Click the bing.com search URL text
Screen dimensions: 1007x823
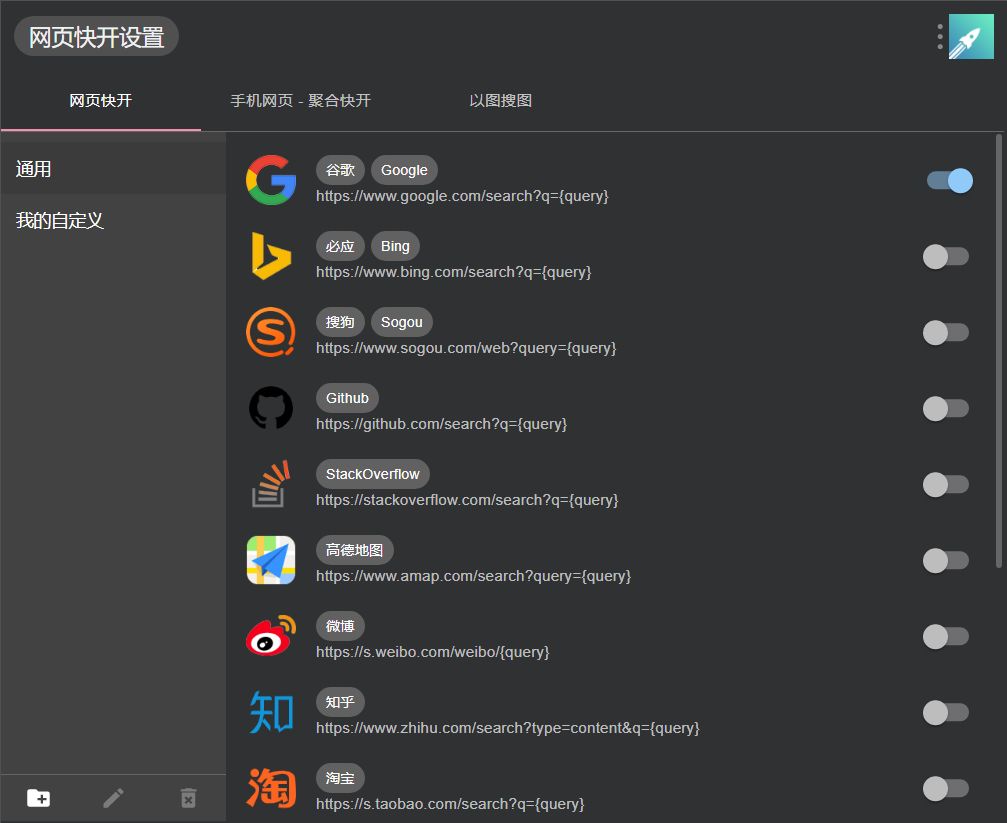pyautogui.click(x=453, y=272)
